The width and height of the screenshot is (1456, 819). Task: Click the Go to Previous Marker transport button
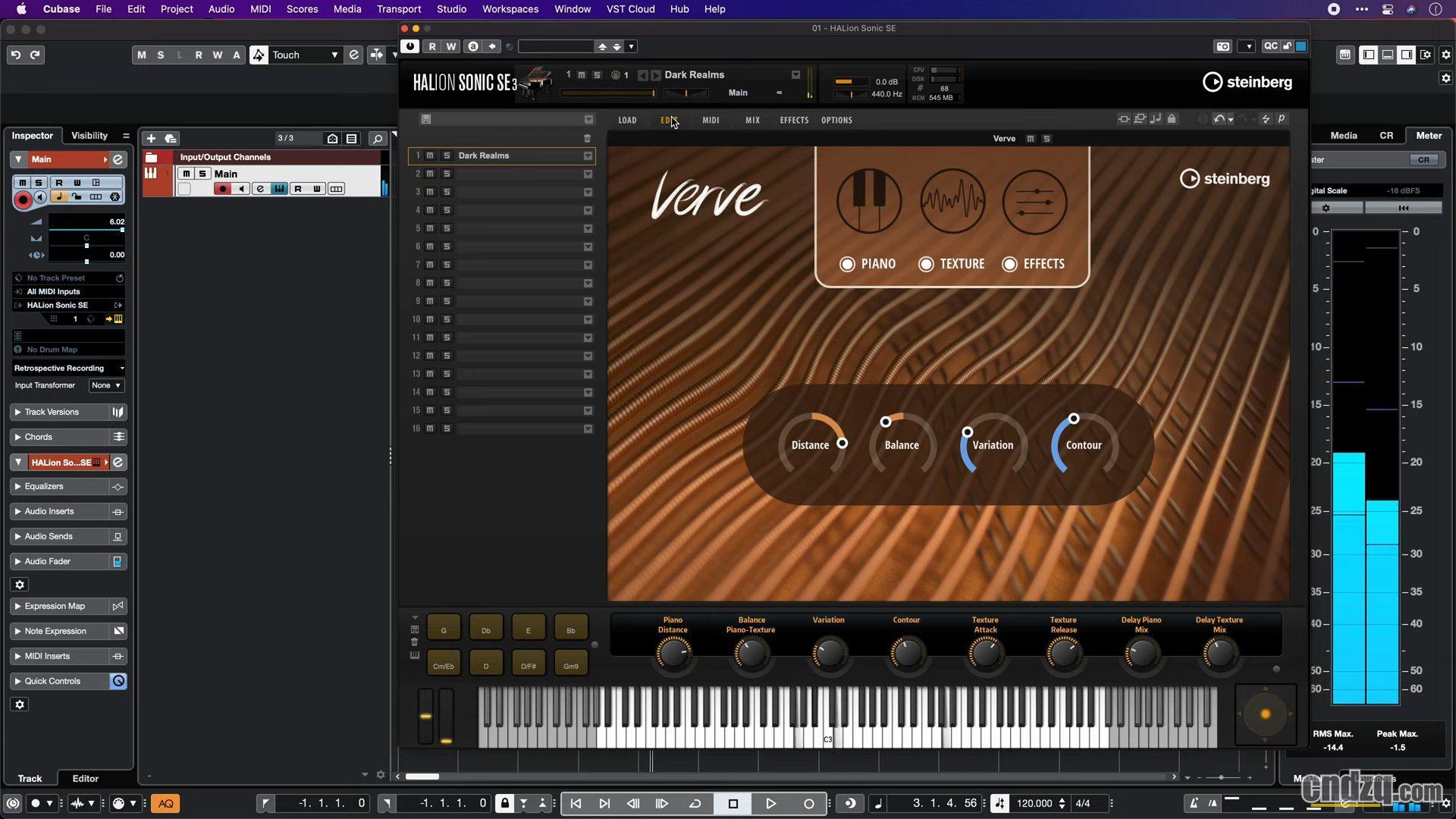(x=576, y=803)
